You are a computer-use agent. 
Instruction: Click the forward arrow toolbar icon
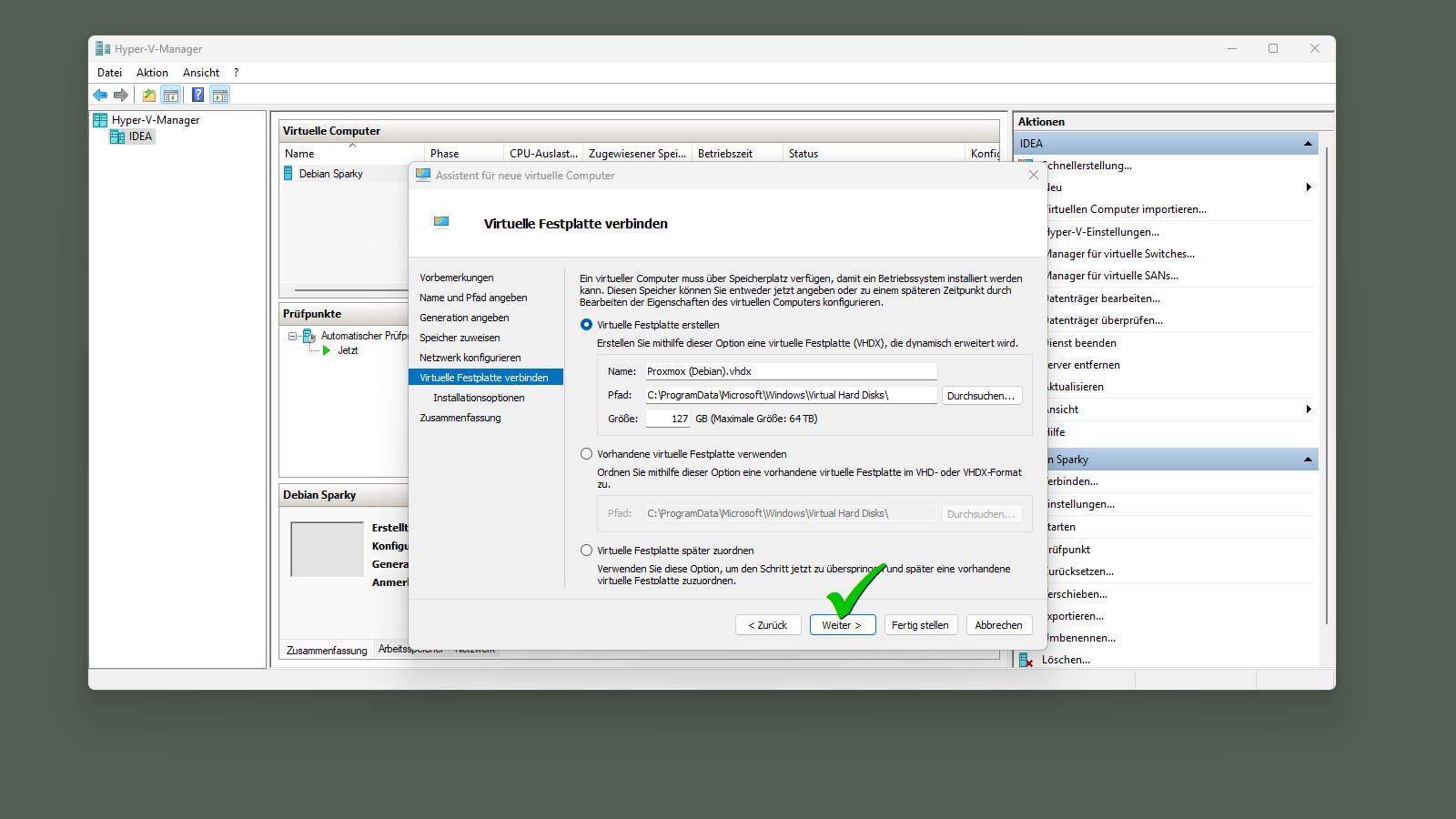coord(120,95)
